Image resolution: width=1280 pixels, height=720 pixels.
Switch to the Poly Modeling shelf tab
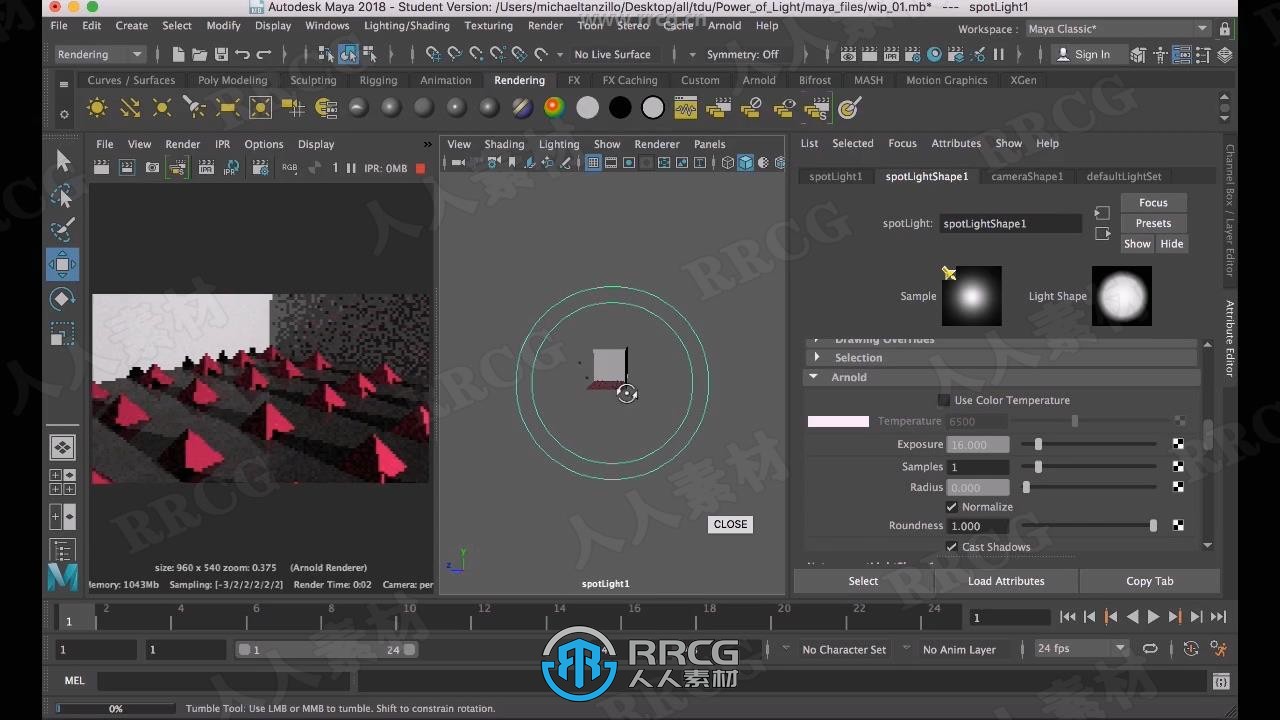coord(232,80)
